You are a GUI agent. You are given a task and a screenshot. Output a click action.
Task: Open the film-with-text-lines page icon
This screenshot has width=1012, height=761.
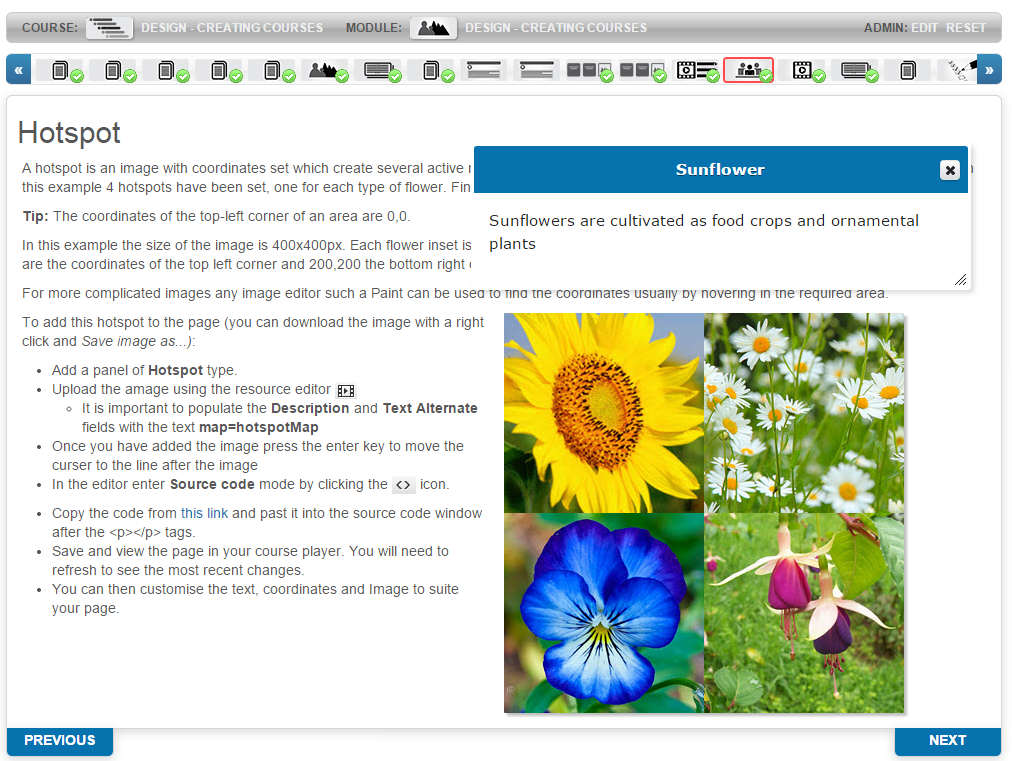[x=697, y=70]
